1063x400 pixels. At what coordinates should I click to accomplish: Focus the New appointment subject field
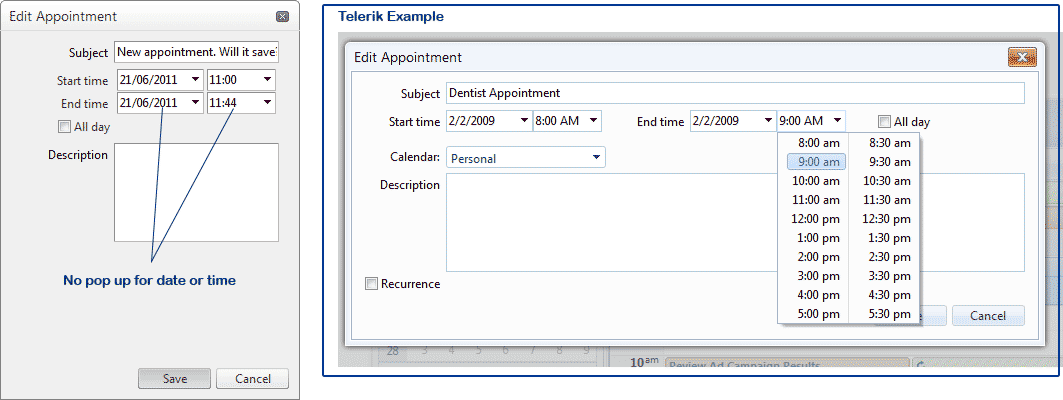pos(196,52)
